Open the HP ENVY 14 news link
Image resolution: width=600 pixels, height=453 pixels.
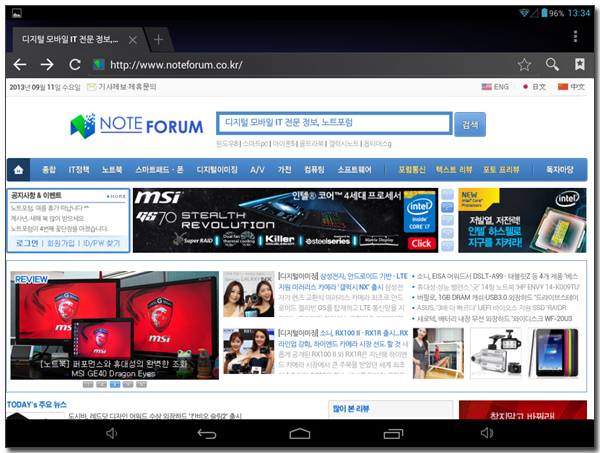coord(498,287)
